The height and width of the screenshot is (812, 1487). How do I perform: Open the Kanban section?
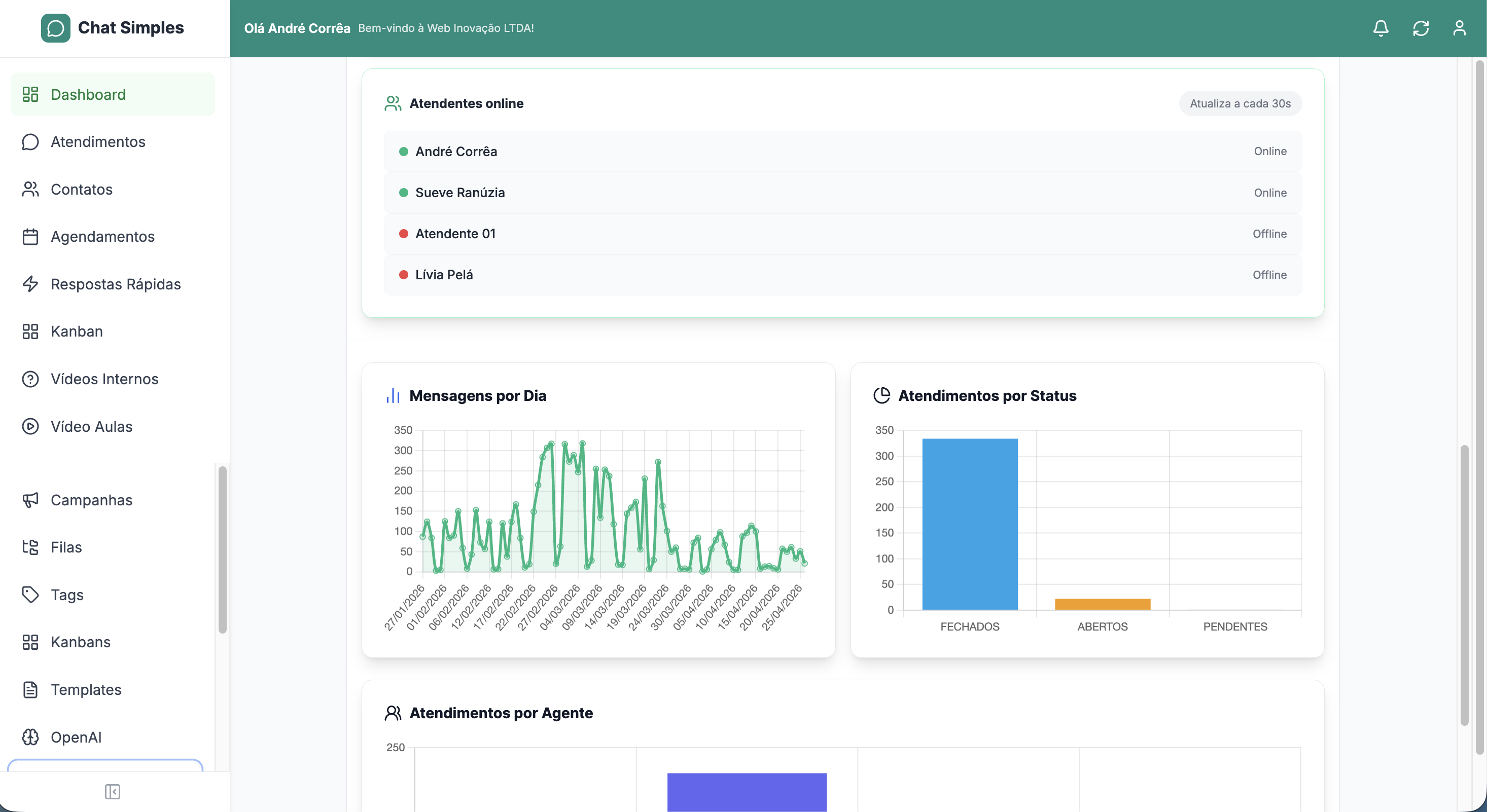click(76, 331)
